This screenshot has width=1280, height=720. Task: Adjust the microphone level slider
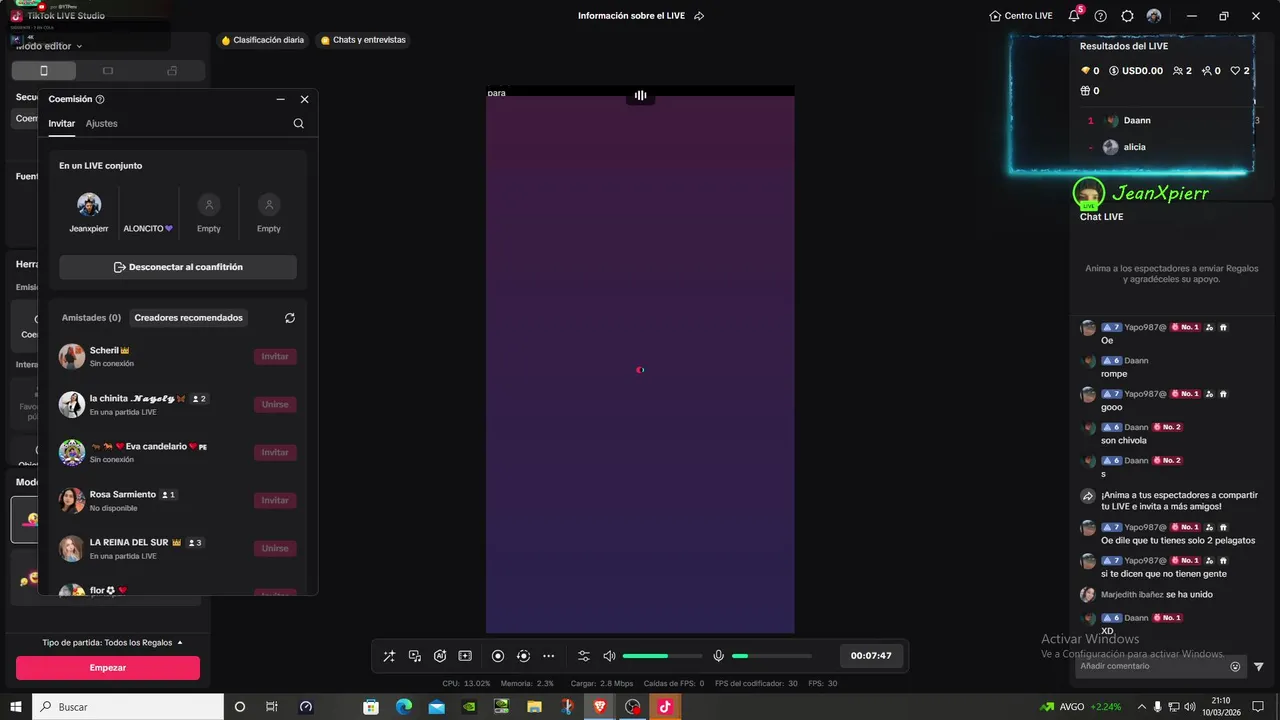771,656
